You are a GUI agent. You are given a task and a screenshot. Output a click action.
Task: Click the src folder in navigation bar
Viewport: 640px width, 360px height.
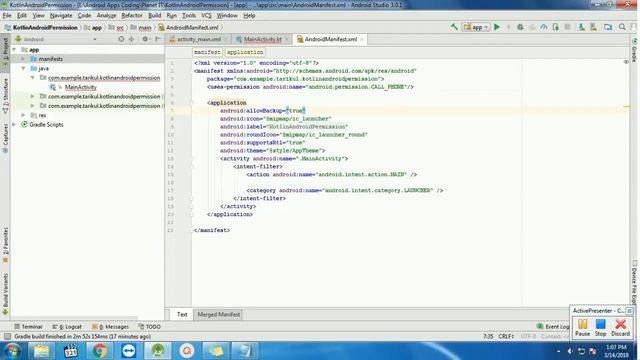[116, 28]
